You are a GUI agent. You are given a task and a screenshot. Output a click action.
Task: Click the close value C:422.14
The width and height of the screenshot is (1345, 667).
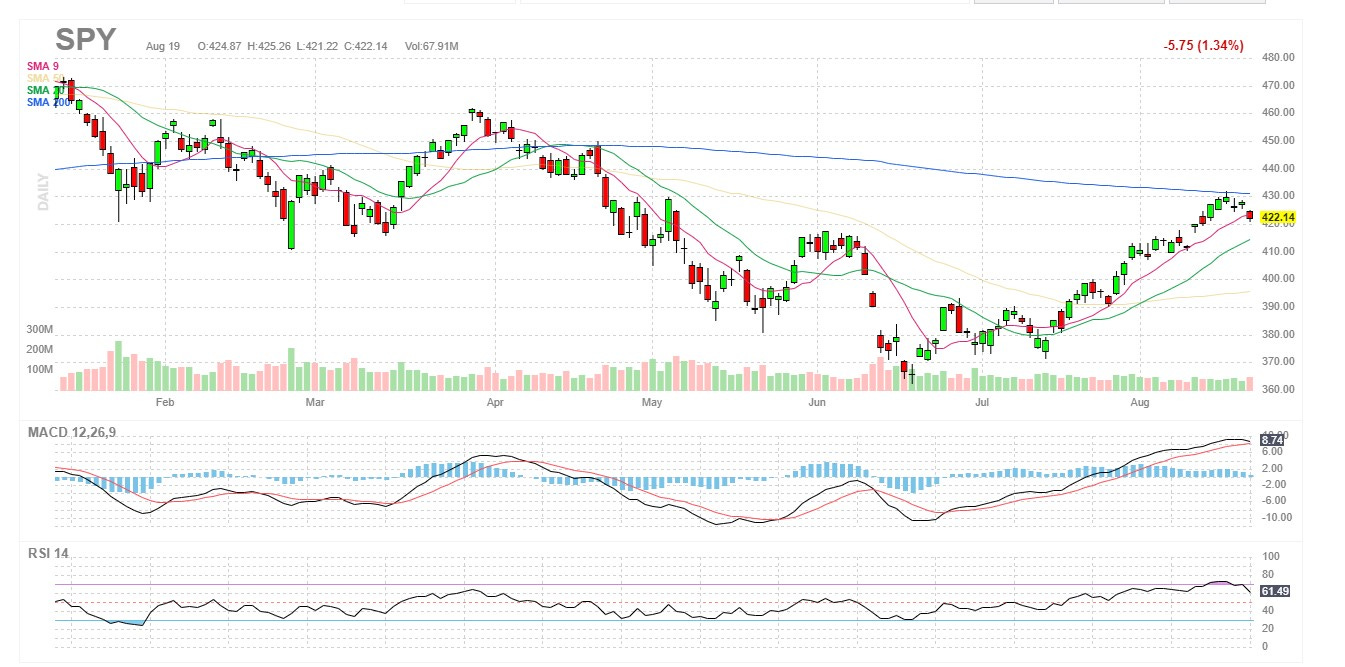[366, 46]
